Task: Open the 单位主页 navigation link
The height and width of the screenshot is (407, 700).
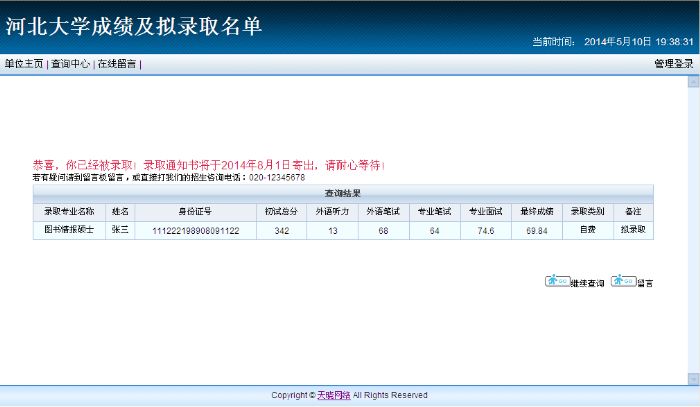Action: click(x=24, y=64)
